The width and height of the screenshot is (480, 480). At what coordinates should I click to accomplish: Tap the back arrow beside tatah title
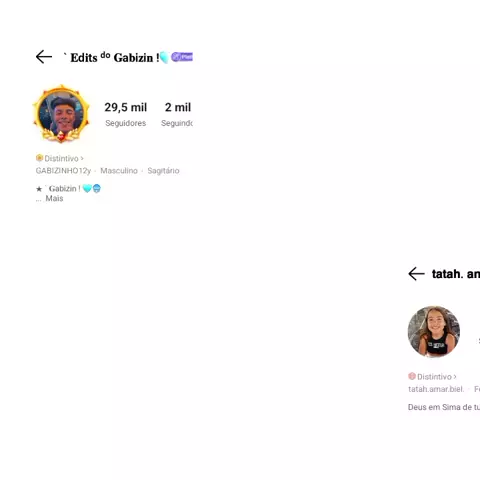(x=416, y=274)
